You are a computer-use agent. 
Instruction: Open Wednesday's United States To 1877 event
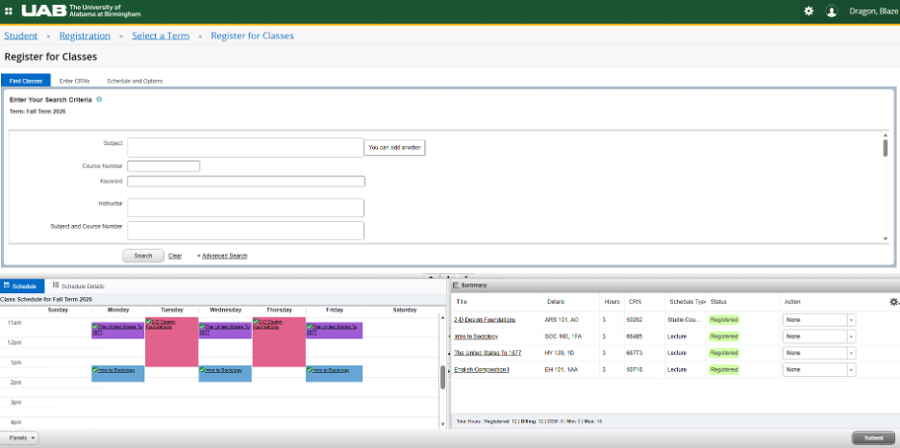(x=225, y=330)
